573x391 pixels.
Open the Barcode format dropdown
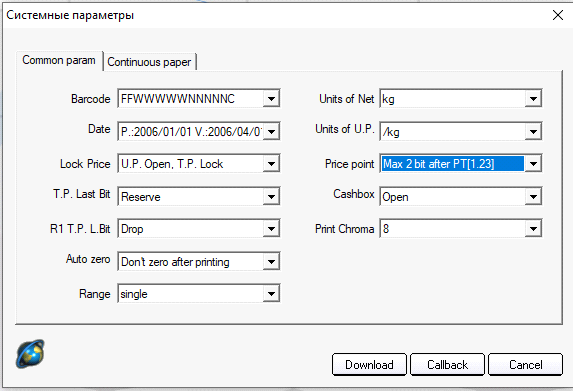coord(271,99)
